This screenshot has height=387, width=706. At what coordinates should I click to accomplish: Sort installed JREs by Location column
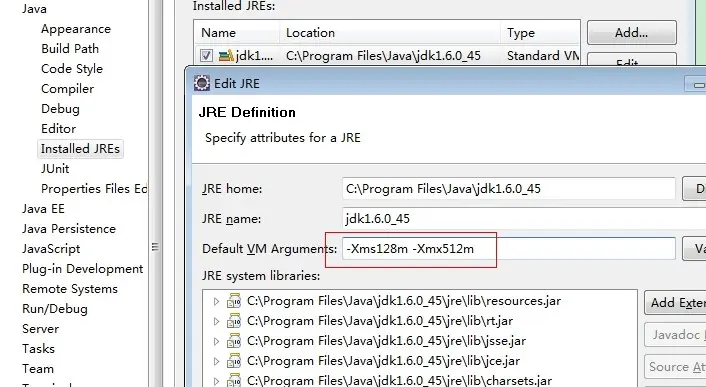tap(390, 33)
